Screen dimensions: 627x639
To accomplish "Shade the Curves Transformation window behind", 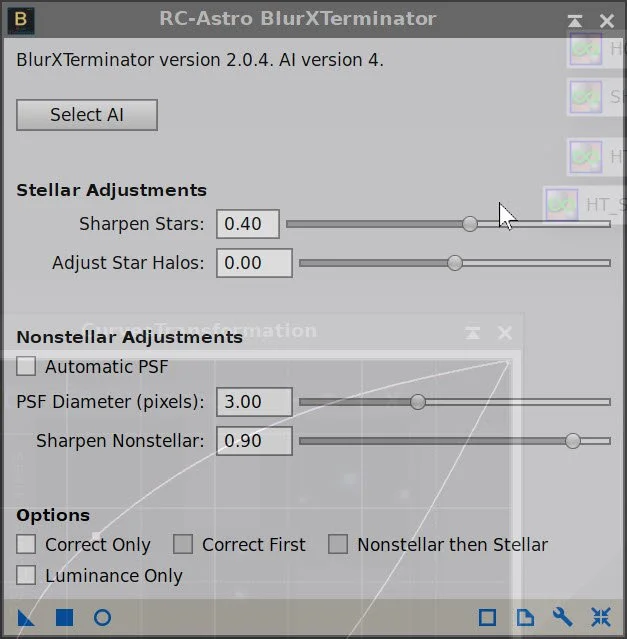I will [473, 333].
